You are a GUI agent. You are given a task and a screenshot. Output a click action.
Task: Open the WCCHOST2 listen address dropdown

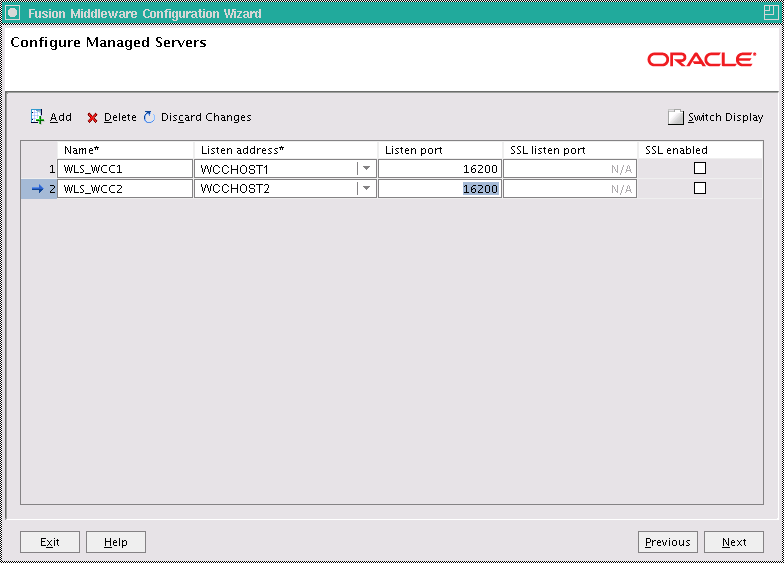366,188
